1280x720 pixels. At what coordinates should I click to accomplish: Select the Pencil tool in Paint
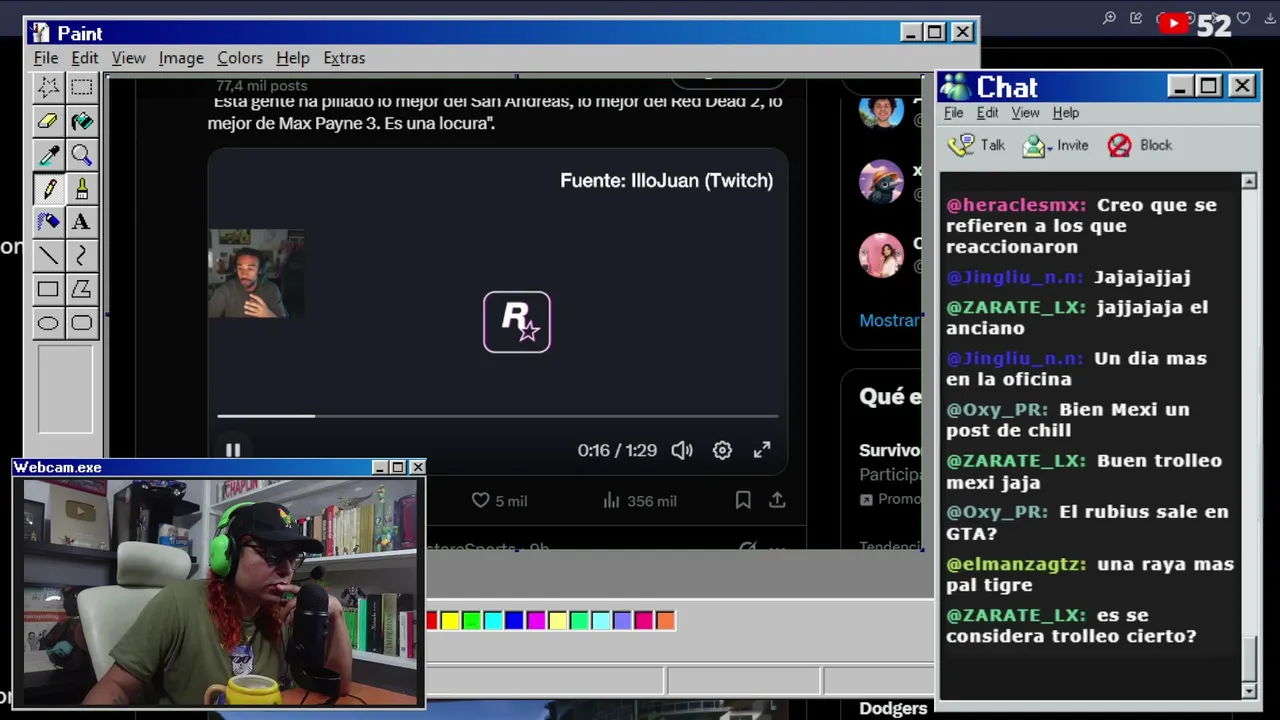48,188
